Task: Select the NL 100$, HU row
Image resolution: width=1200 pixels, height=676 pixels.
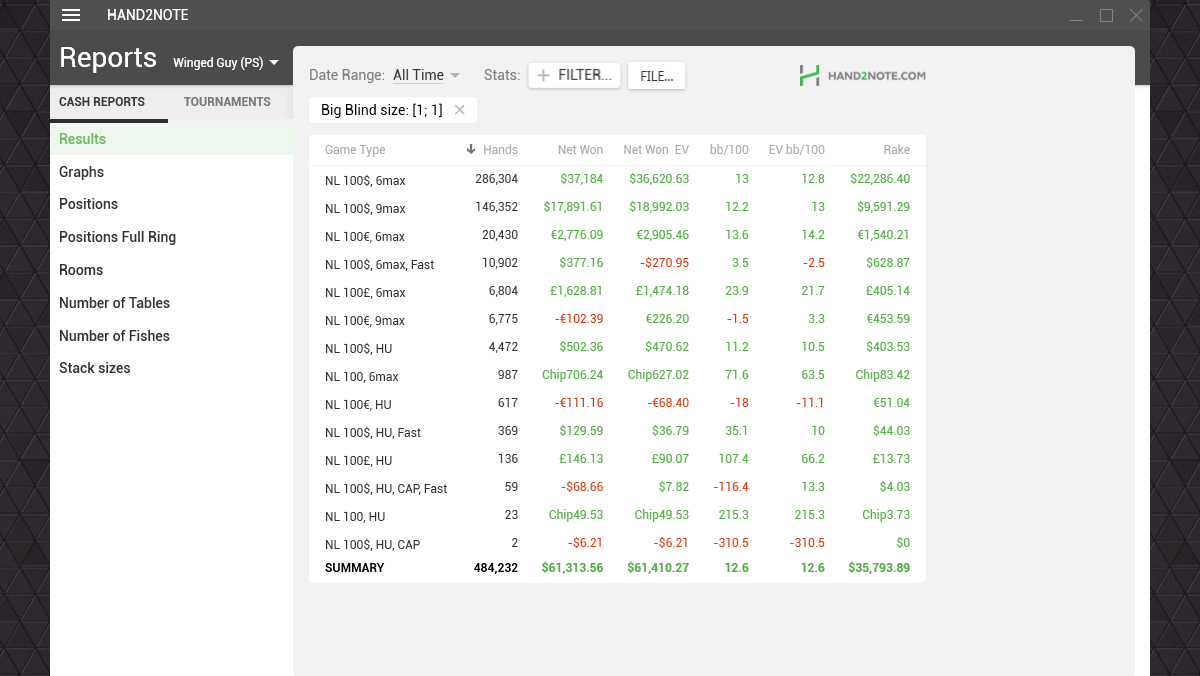Action: pyautogui.click(x=617, y=348)
